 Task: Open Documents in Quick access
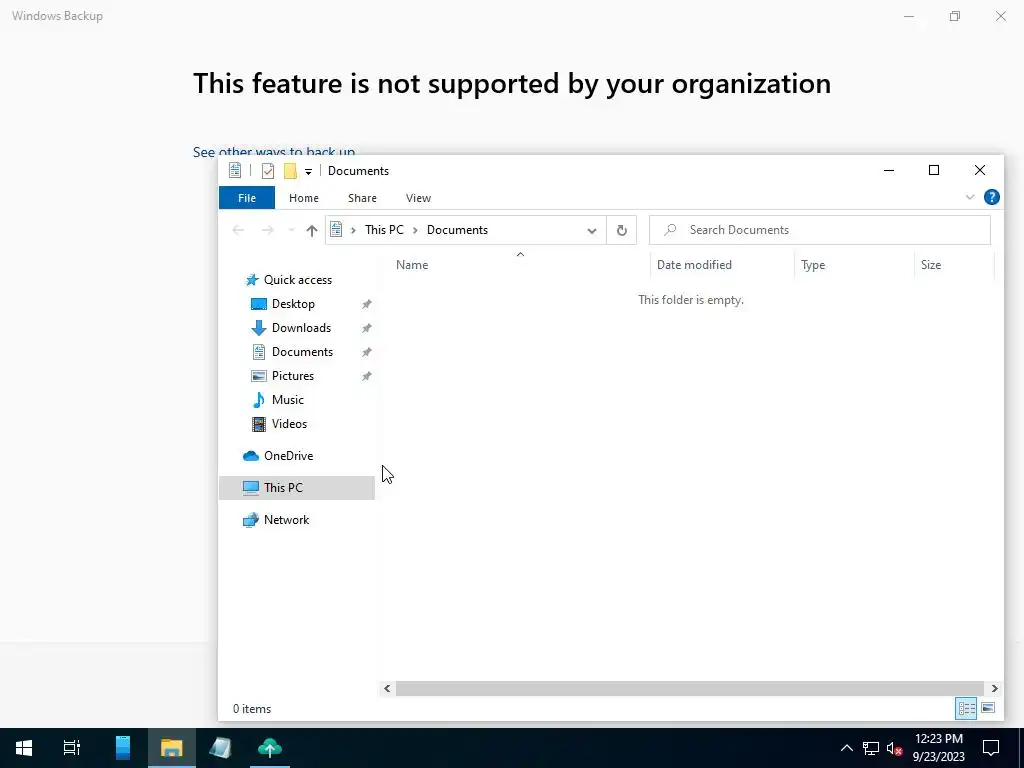click(302, 352)
